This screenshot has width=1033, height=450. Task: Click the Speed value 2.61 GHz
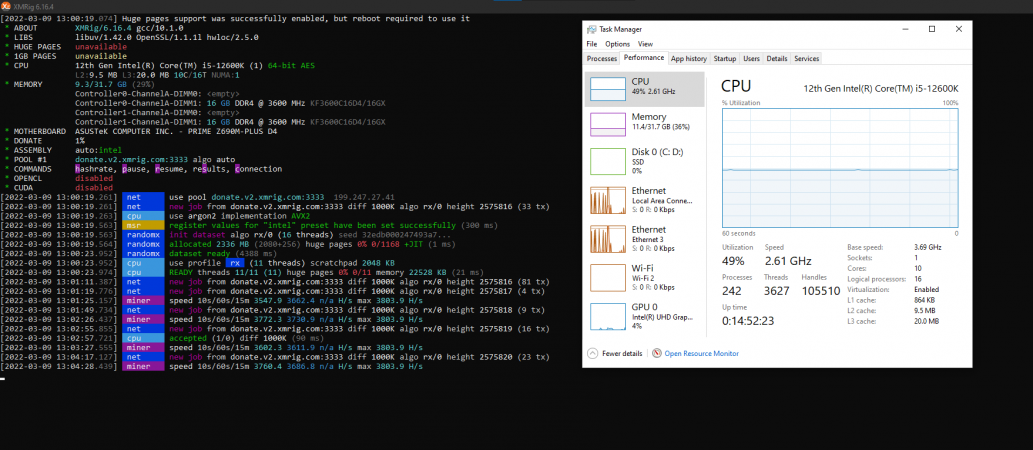tap(788, 261)
